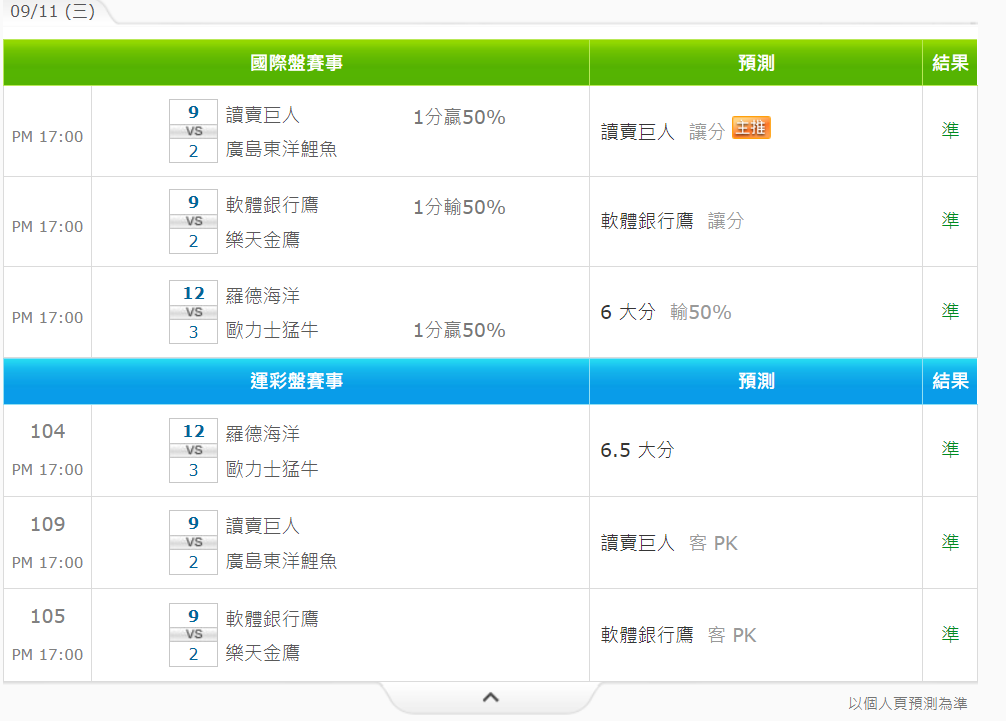This screenshot has width=1006, height=721.
Task: Open 讀賣巨人 team in the 國際盤 section
Action: [x=262, y=115]
